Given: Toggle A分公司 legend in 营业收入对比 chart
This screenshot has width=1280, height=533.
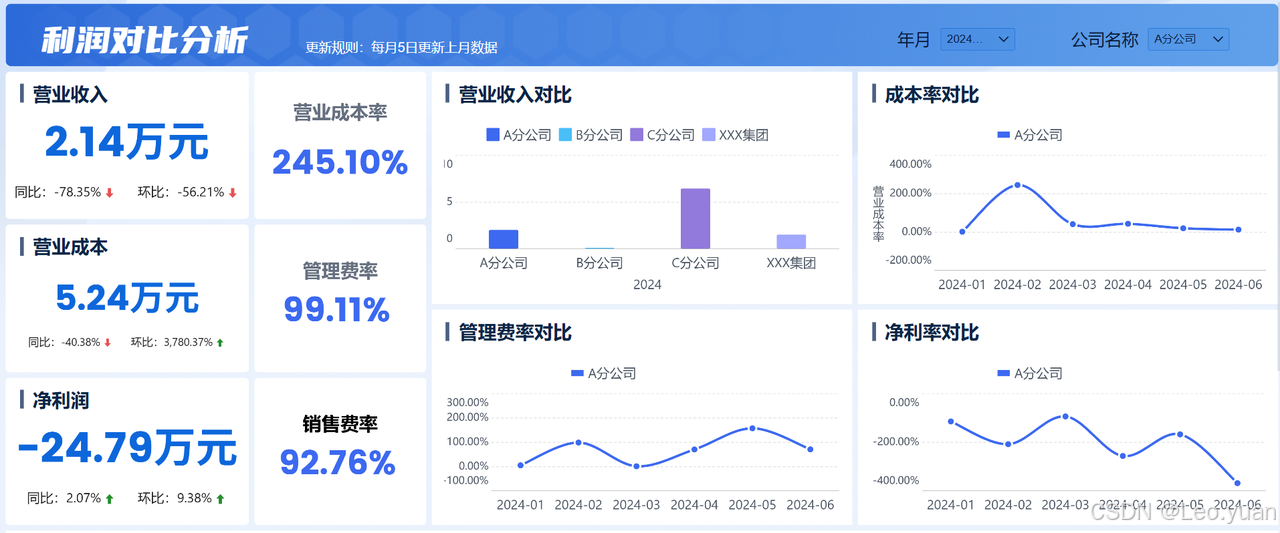Looking at the screenshot, I should (518, 135).
